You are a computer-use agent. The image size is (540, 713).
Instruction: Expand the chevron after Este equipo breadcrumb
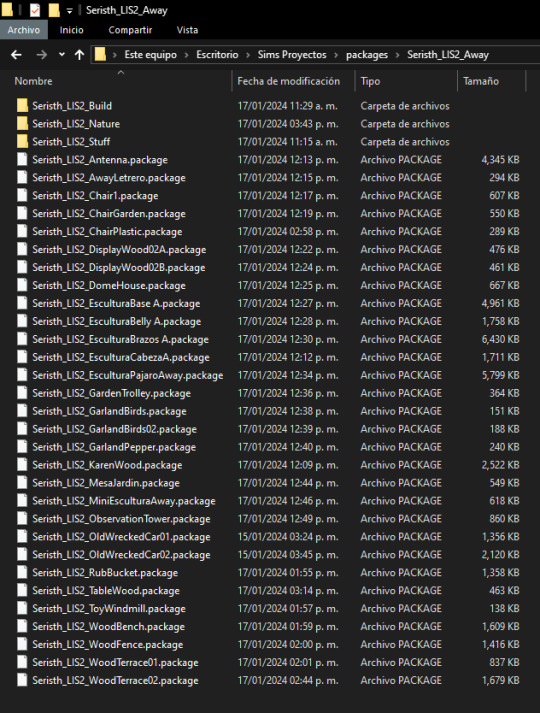(186, 55)
